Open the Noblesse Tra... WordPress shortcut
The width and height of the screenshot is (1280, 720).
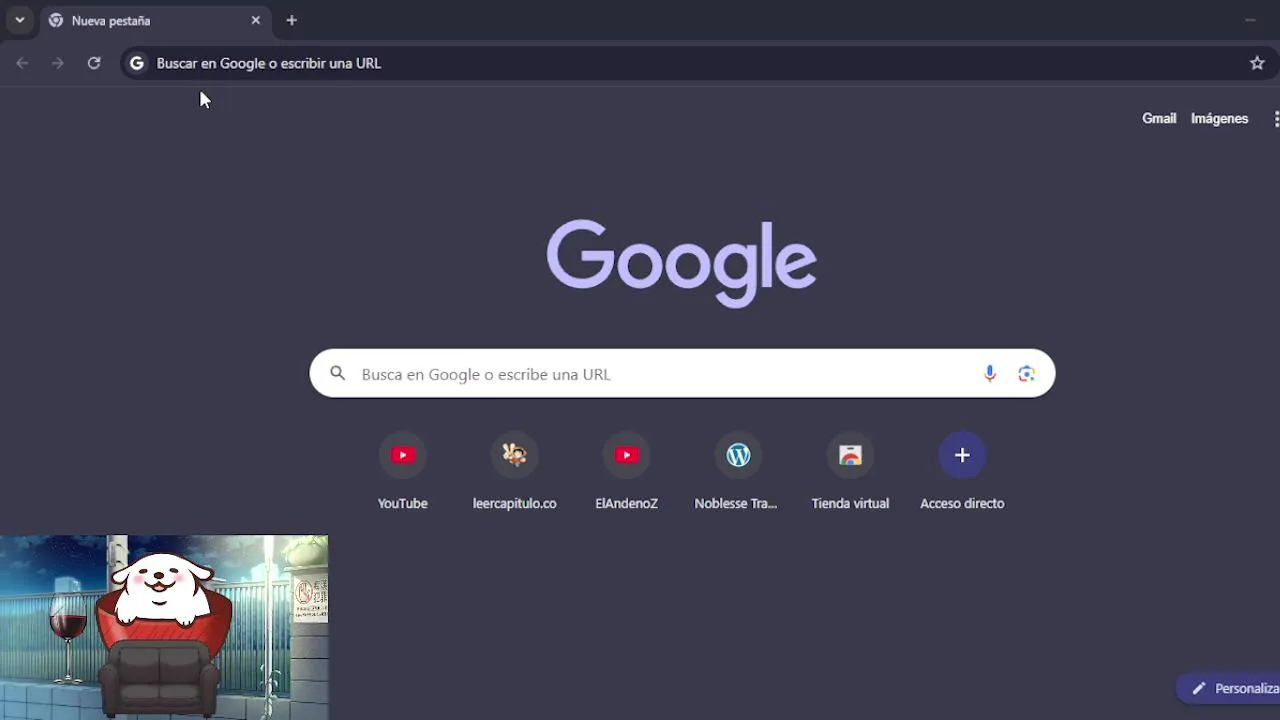[x=738, y=455]
